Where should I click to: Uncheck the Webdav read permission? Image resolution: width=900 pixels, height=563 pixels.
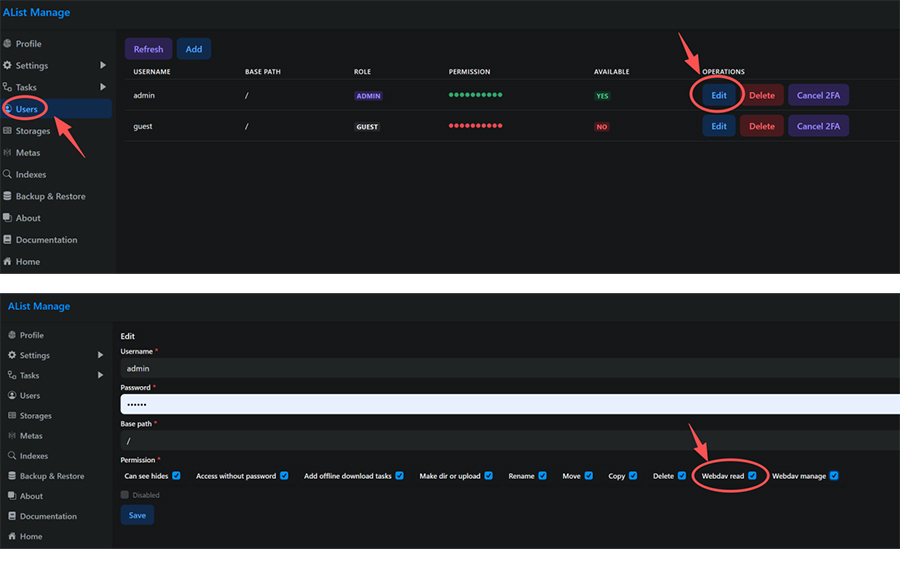(752, 476)
